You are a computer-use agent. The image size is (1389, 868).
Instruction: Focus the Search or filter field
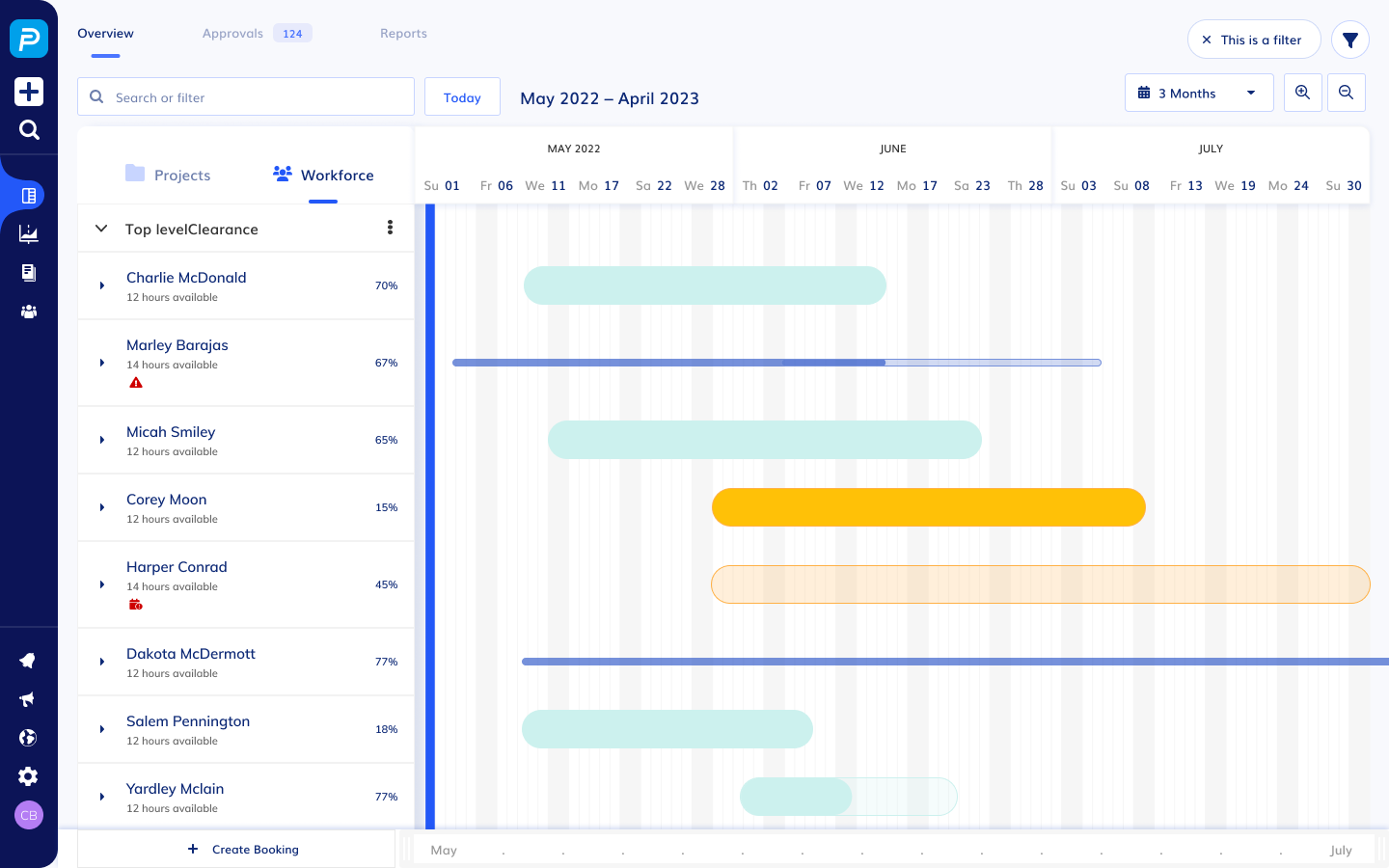[x=256, y=97]
